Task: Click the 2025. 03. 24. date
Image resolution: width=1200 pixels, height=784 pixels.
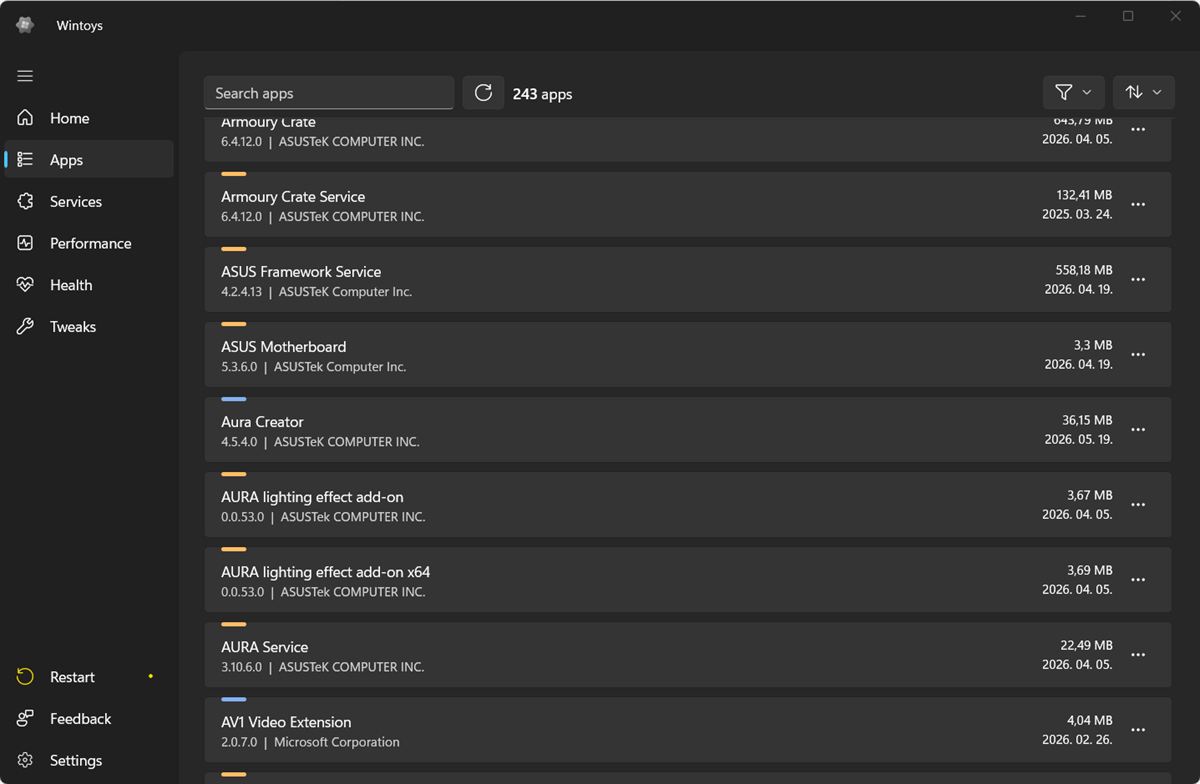Action: [1077, 214]
